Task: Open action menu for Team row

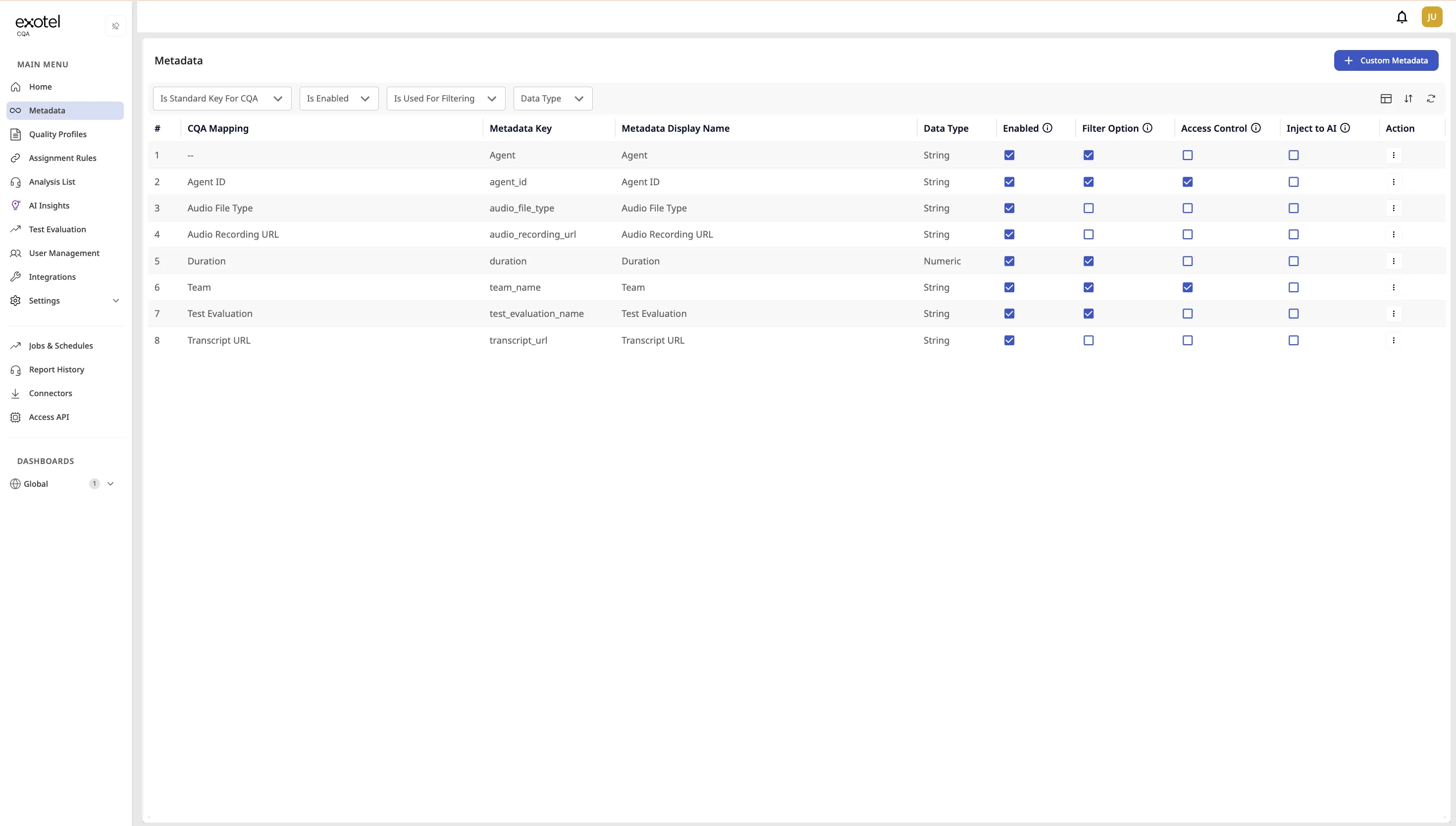Action: pos(1394,288)
